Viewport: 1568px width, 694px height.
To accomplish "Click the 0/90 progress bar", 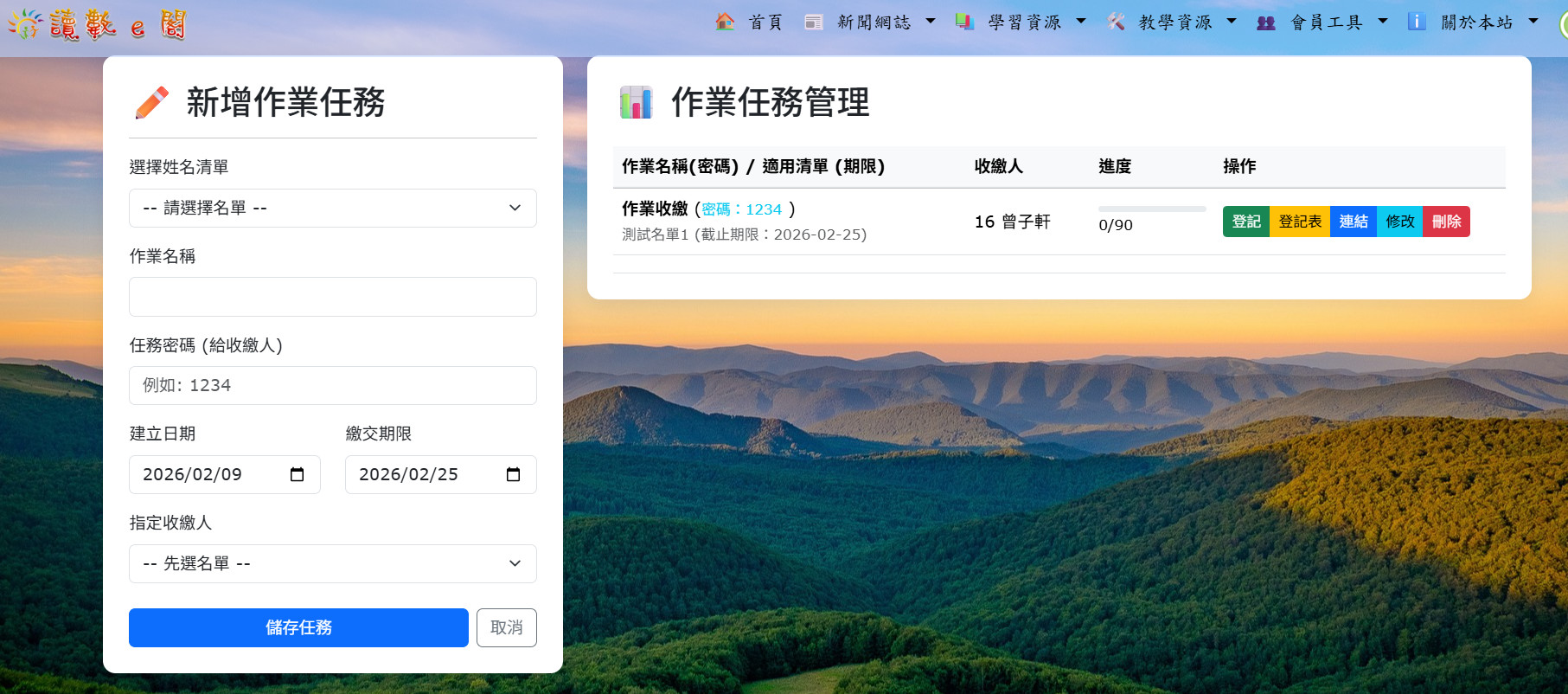I will click(1151, 209).
